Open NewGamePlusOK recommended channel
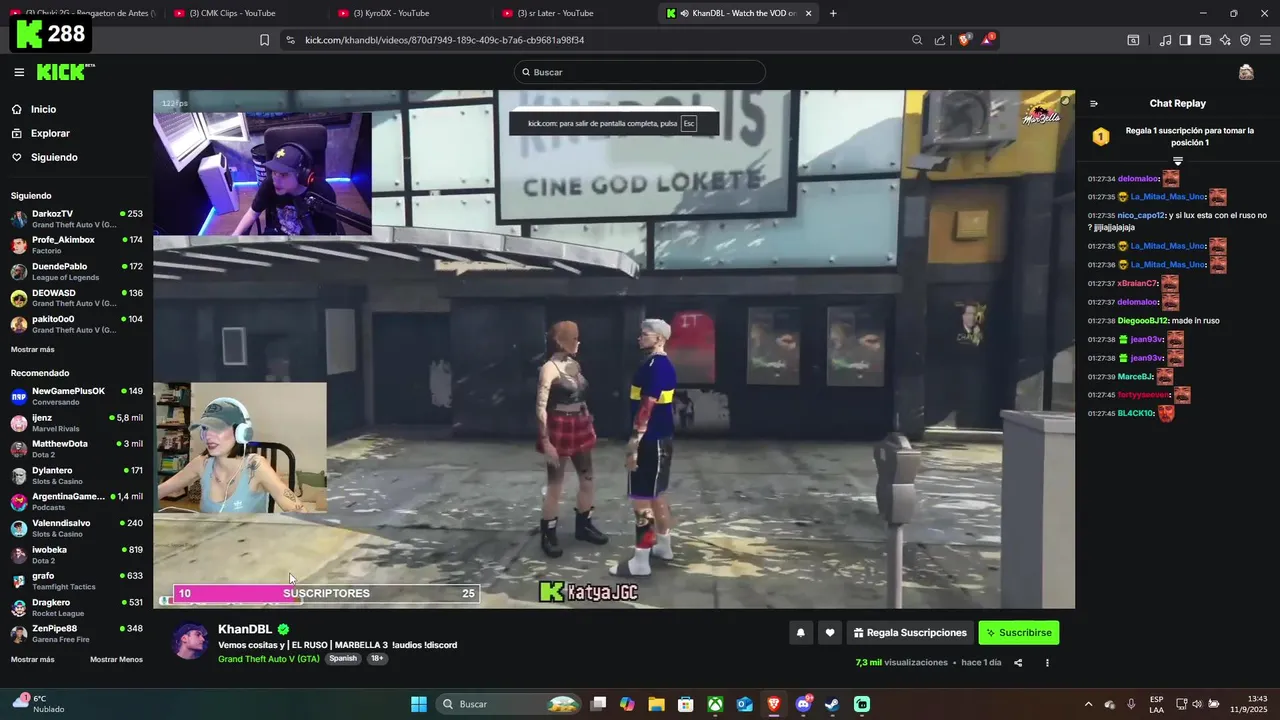Screen dimensions: 1280x720 pos(76,396)
